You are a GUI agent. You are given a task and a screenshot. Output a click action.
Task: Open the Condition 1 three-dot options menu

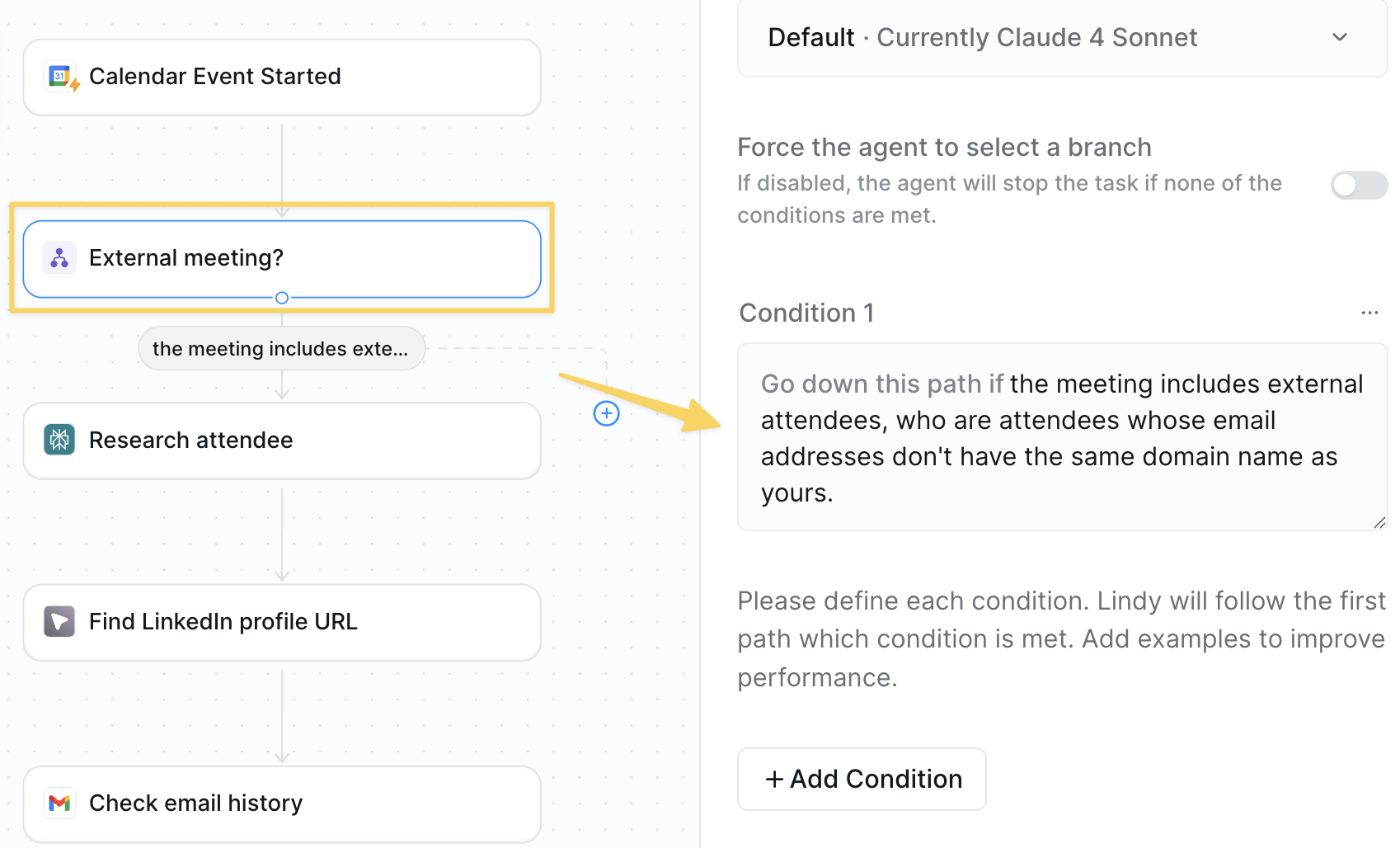click(1369, 313)
